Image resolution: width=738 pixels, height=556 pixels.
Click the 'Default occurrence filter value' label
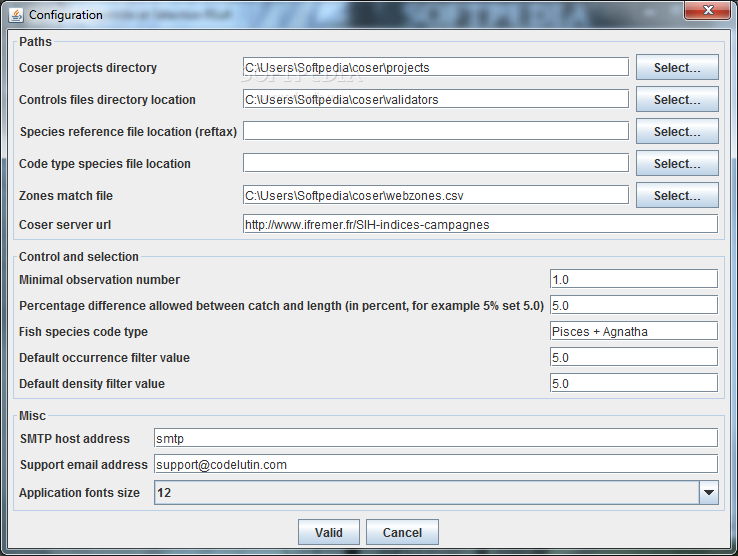(x=104, y=358)
